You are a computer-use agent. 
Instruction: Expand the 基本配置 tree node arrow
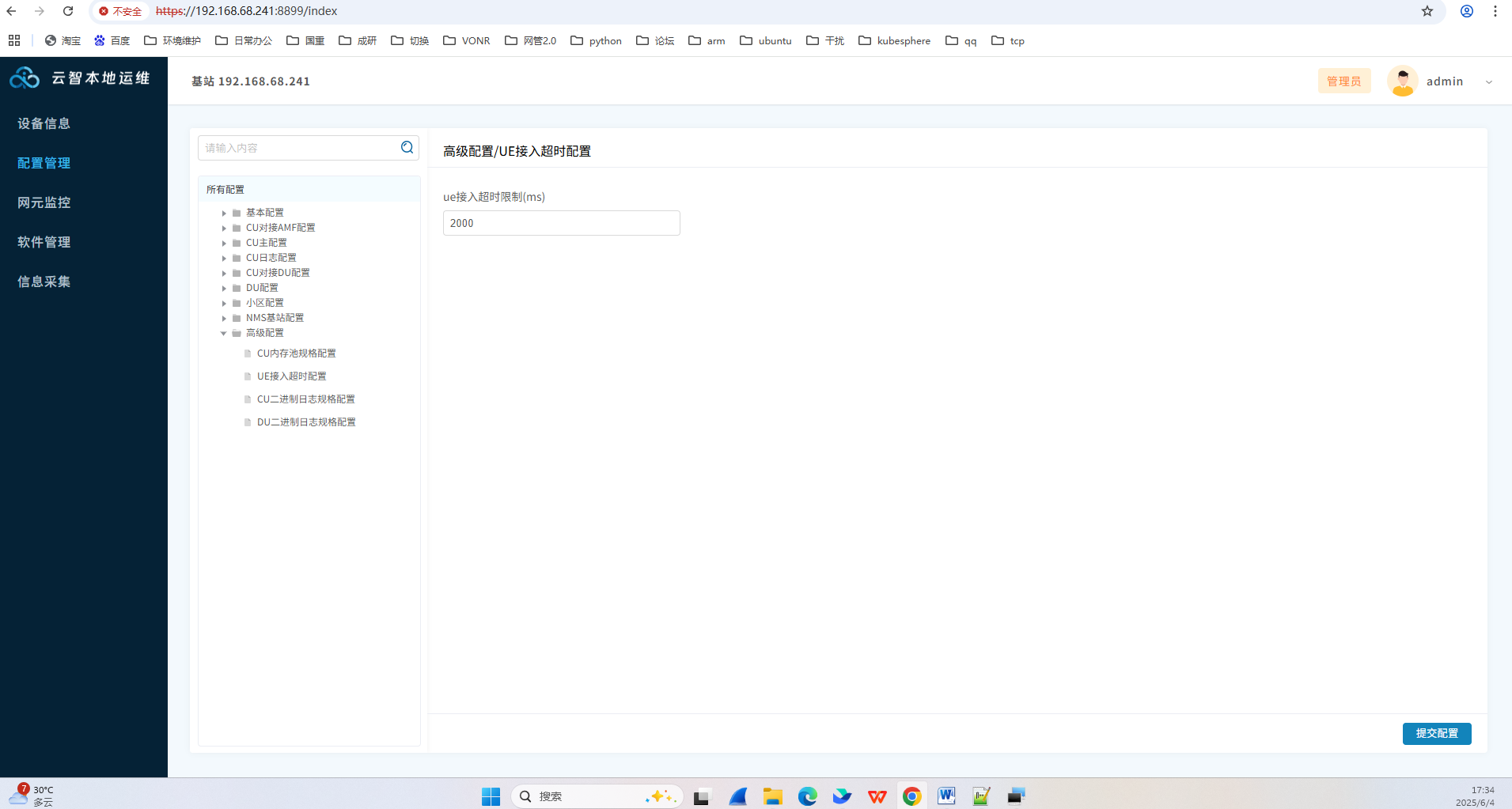[224, 213]
